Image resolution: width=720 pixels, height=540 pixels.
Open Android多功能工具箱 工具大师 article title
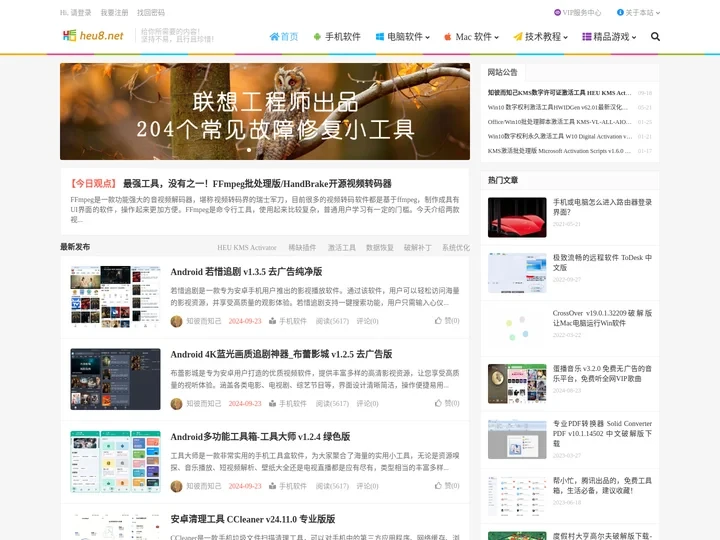click(x=260, y=437)
